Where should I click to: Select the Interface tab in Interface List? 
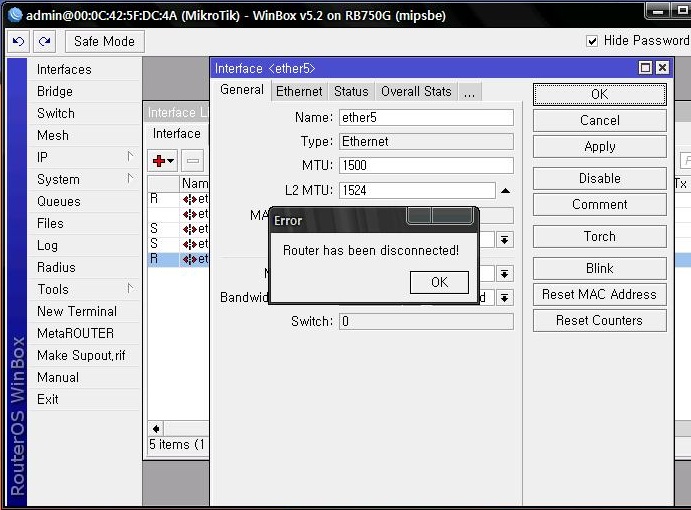[x=177, y=134]
